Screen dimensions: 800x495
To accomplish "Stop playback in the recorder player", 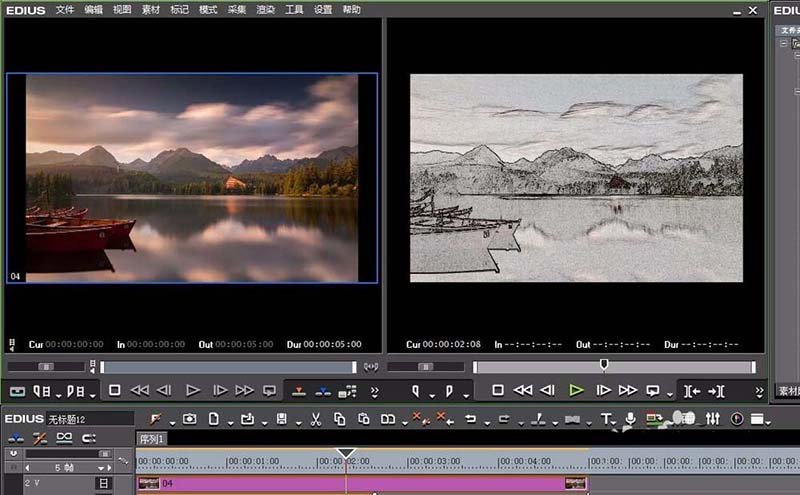I will [498, 390].
